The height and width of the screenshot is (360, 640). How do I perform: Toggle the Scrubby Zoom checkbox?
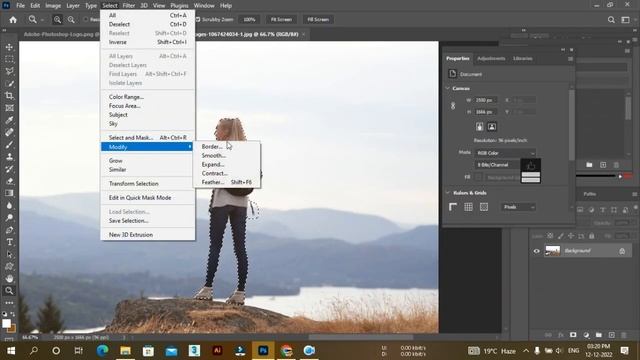click(198, 20)
